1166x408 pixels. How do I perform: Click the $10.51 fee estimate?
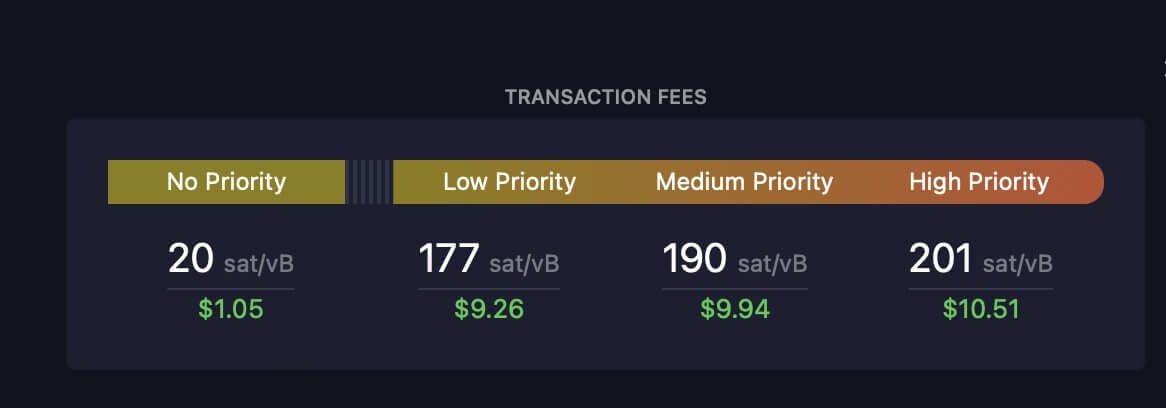980,309
